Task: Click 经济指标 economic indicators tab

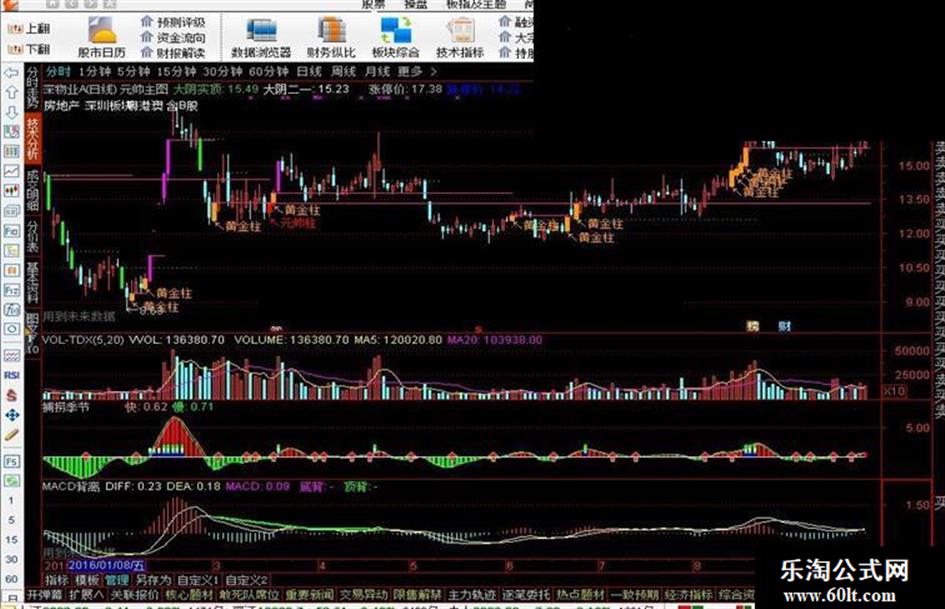Action: click(689, 595)
